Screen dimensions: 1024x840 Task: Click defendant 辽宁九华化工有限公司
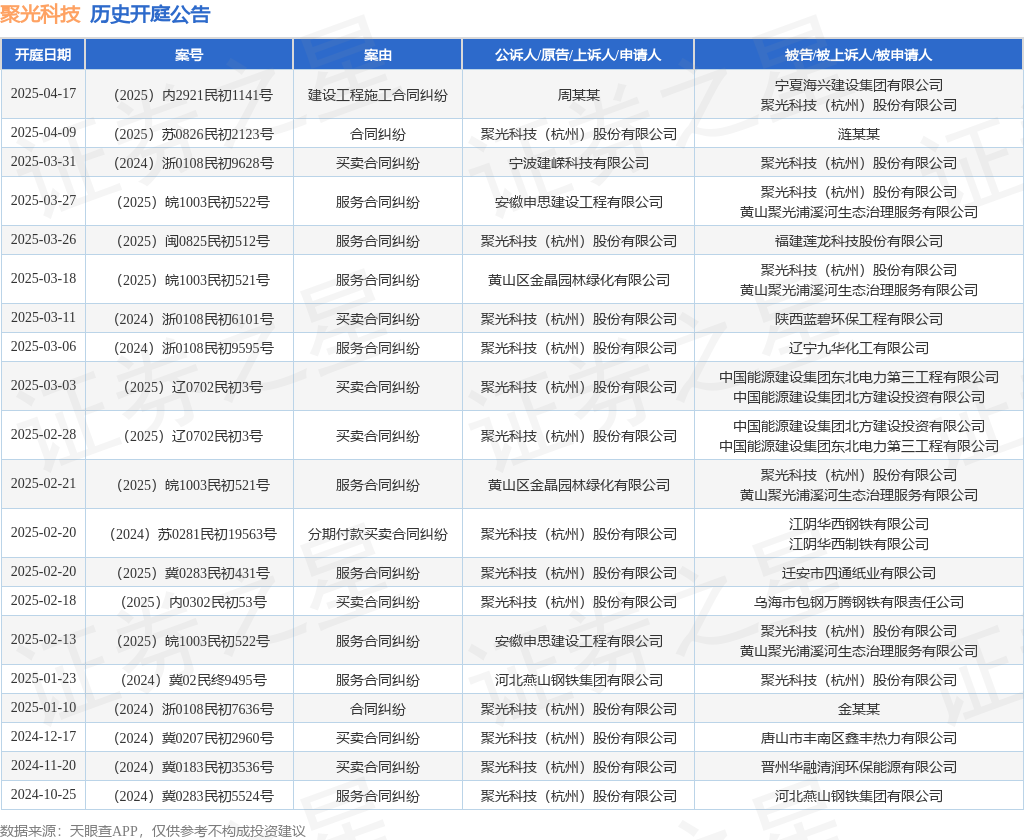[x=858, y=348]
